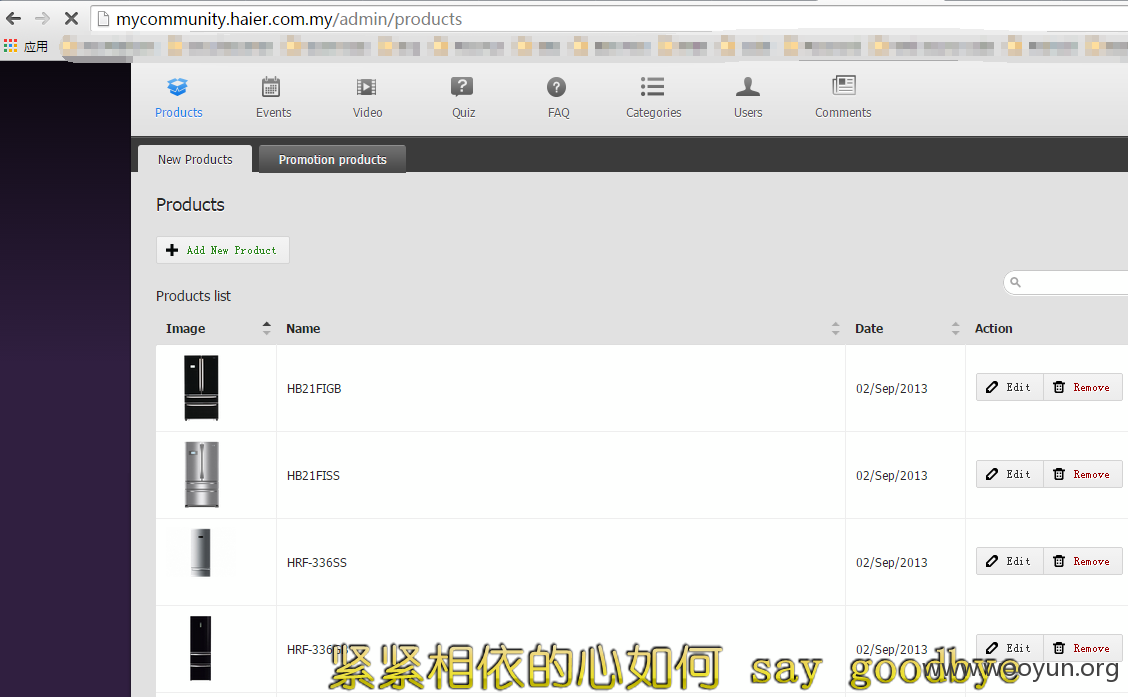Click the search magnifier icon
Viewport: 1128px width, 697px height.
(1015, 282)
